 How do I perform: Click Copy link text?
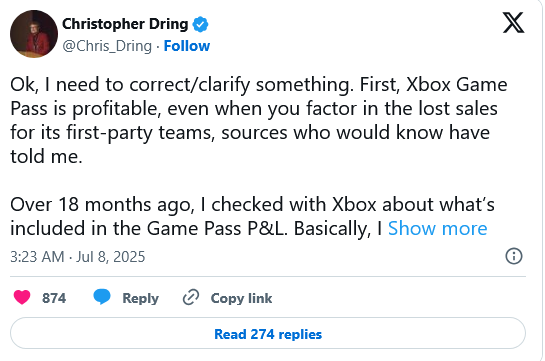pos(241,298)
